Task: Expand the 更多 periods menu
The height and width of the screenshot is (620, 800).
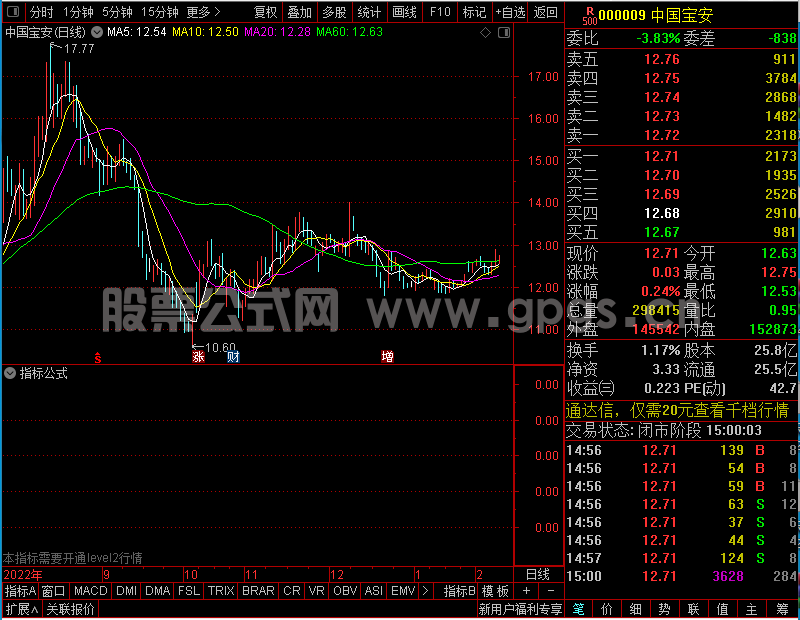Action: tap(203, 12)
